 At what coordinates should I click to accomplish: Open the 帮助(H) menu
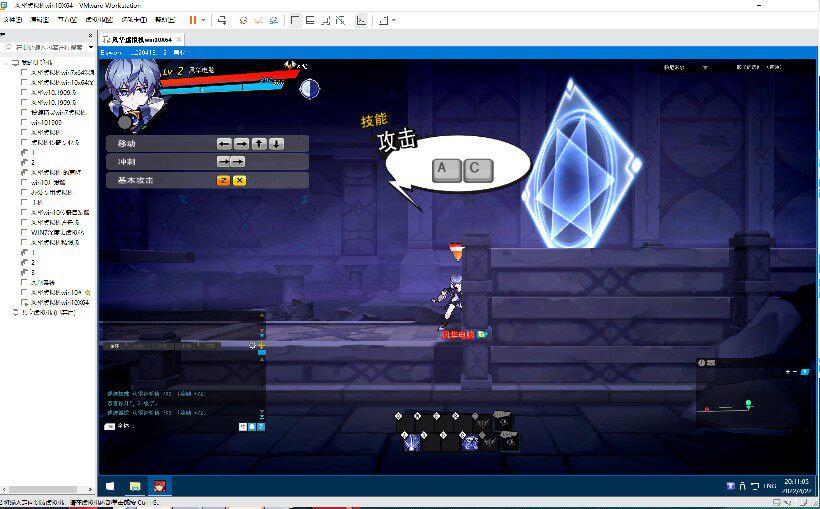click(x=165, y=20)
